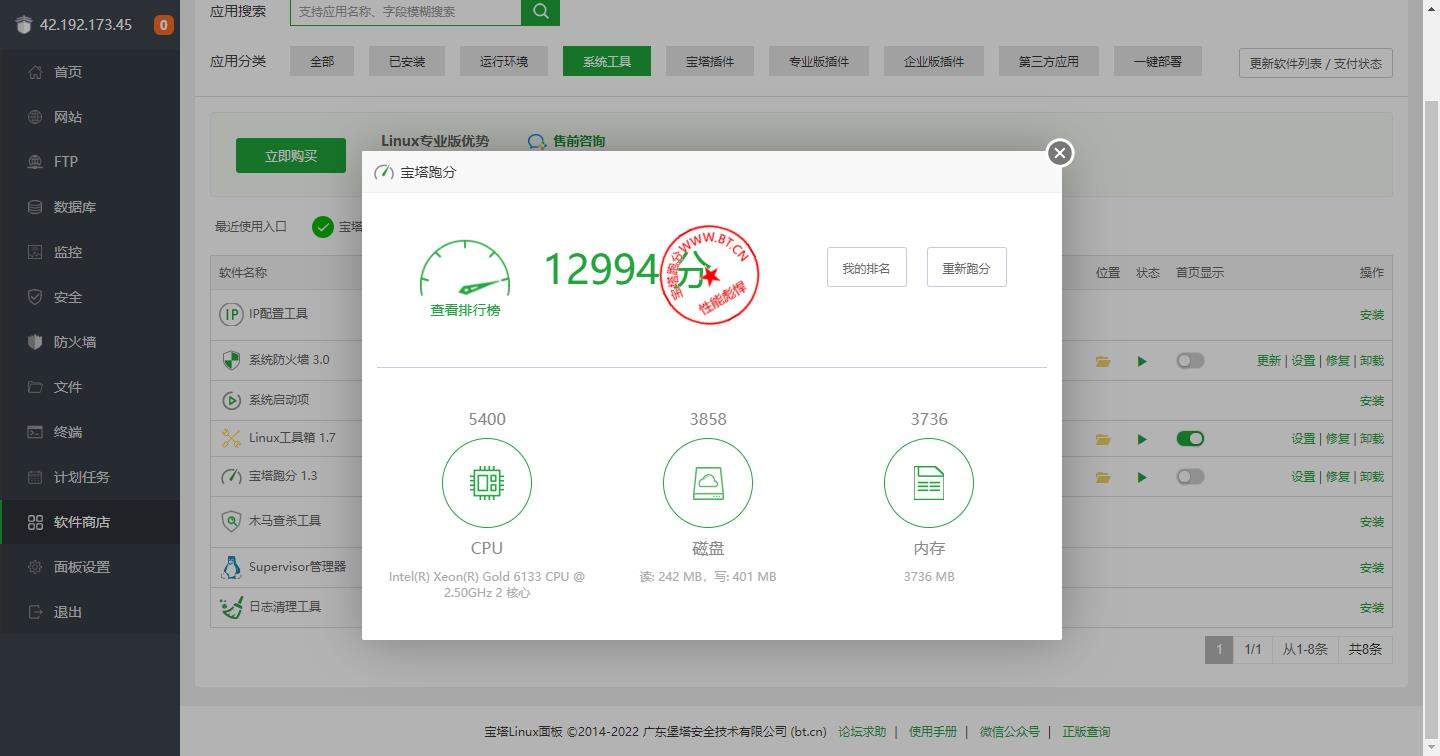This screenshot has width=1440, height=756.
Task: Toggle 首页显示 switch for Linux工具箱 1.7
Action: click(x=1190, y=438)
